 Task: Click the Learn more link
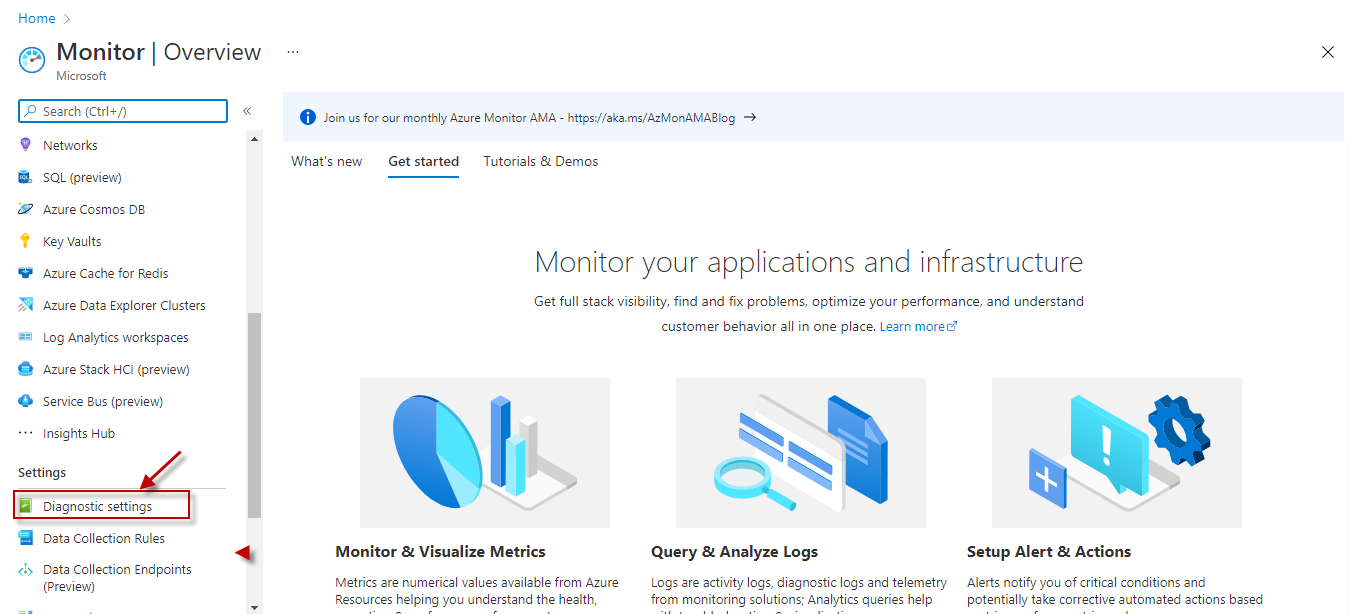point(918,326)
